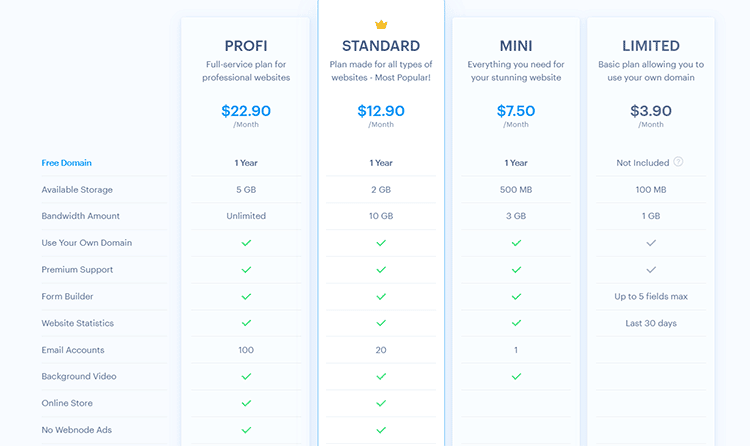Click LIMITED's gray Use Your Own Domain checkmark
The image size is (750, 446).
(651, 243)
